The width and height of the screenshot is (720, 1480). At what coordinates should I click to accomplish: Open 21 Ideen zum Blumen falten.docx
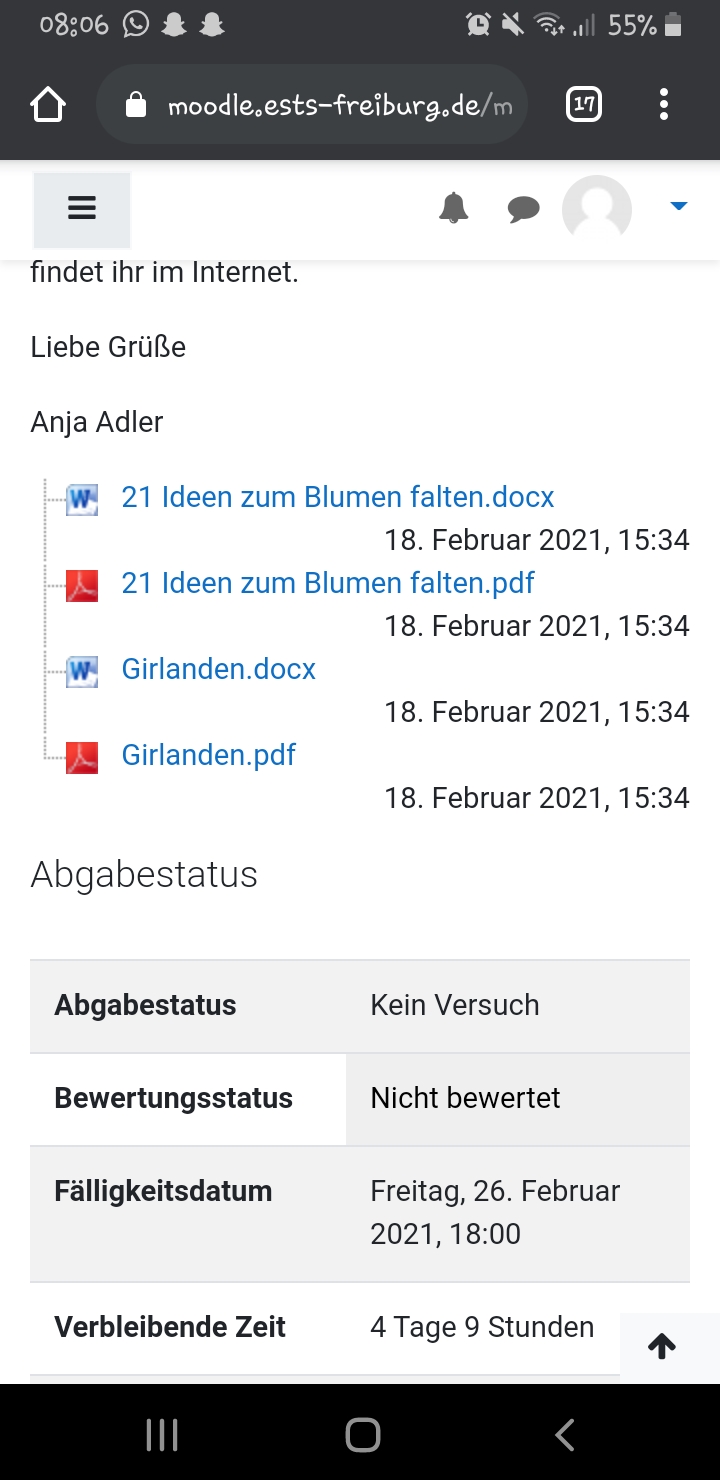(x=338, y=497)
